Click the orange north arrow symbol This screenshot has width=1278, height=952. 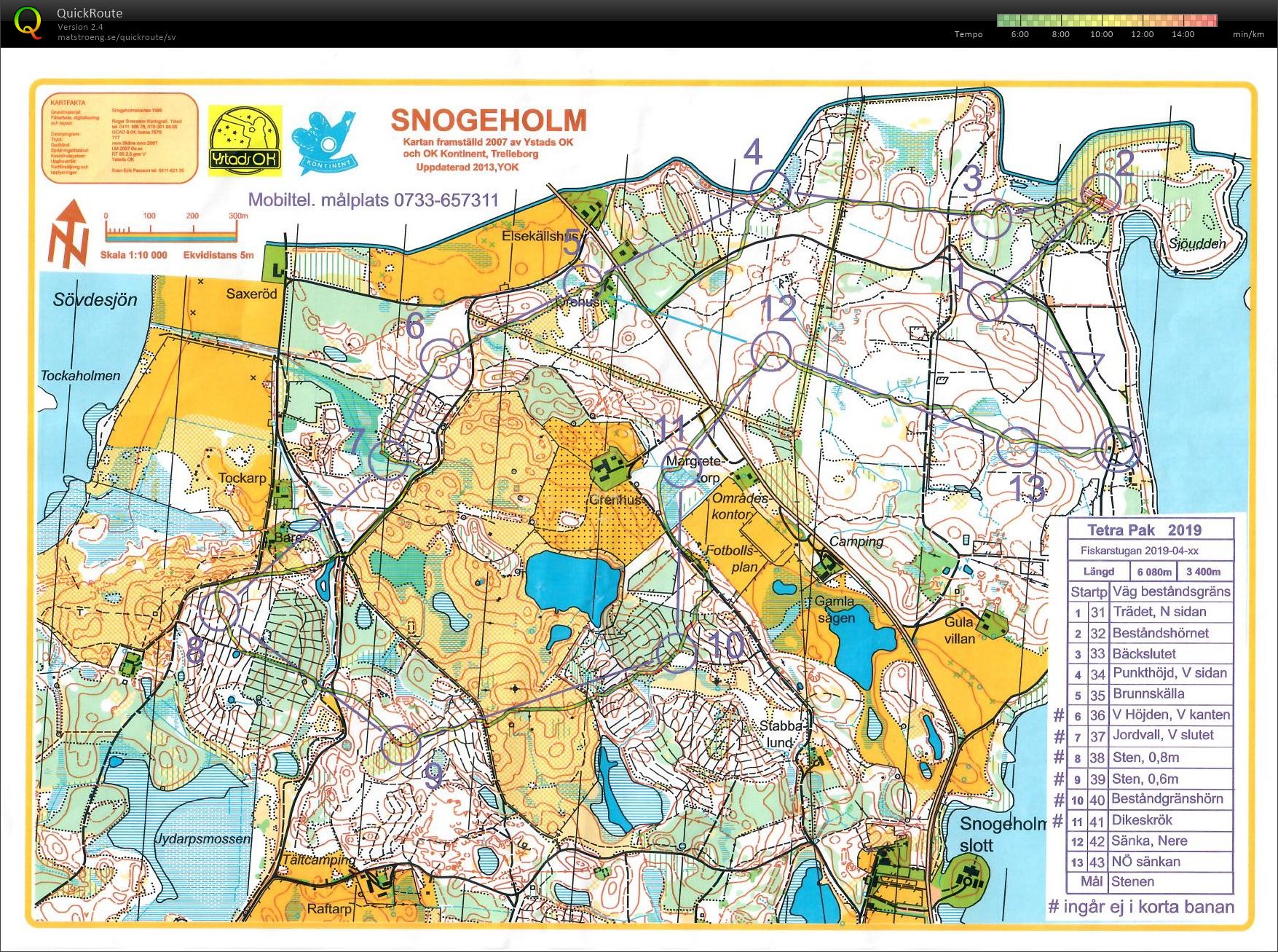68,233
